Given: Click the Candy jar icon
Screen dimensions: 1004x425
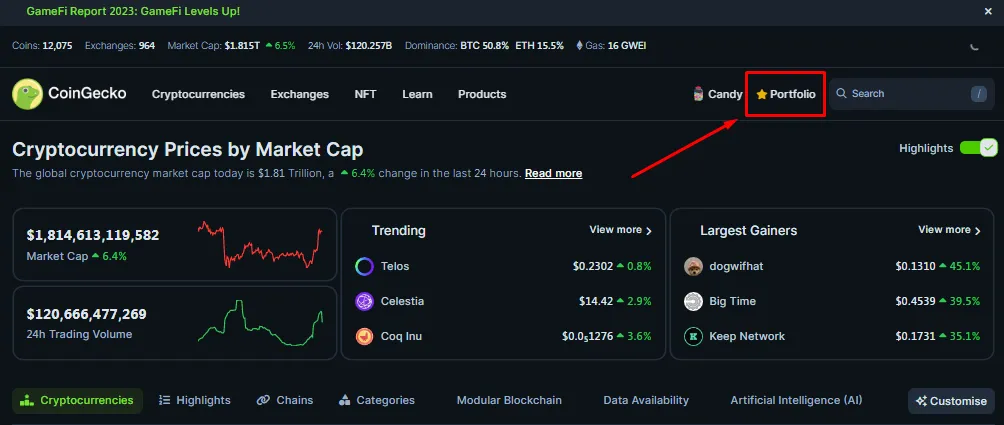Looking at the screenshot, I should pyautogui.click(x=699, y=94).
